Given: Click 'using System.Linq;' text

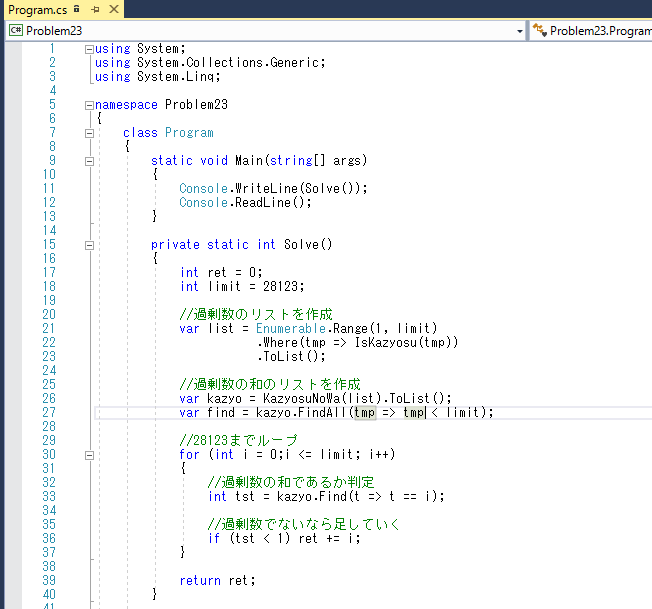Looking at the screenshot, I should [158, 77].
